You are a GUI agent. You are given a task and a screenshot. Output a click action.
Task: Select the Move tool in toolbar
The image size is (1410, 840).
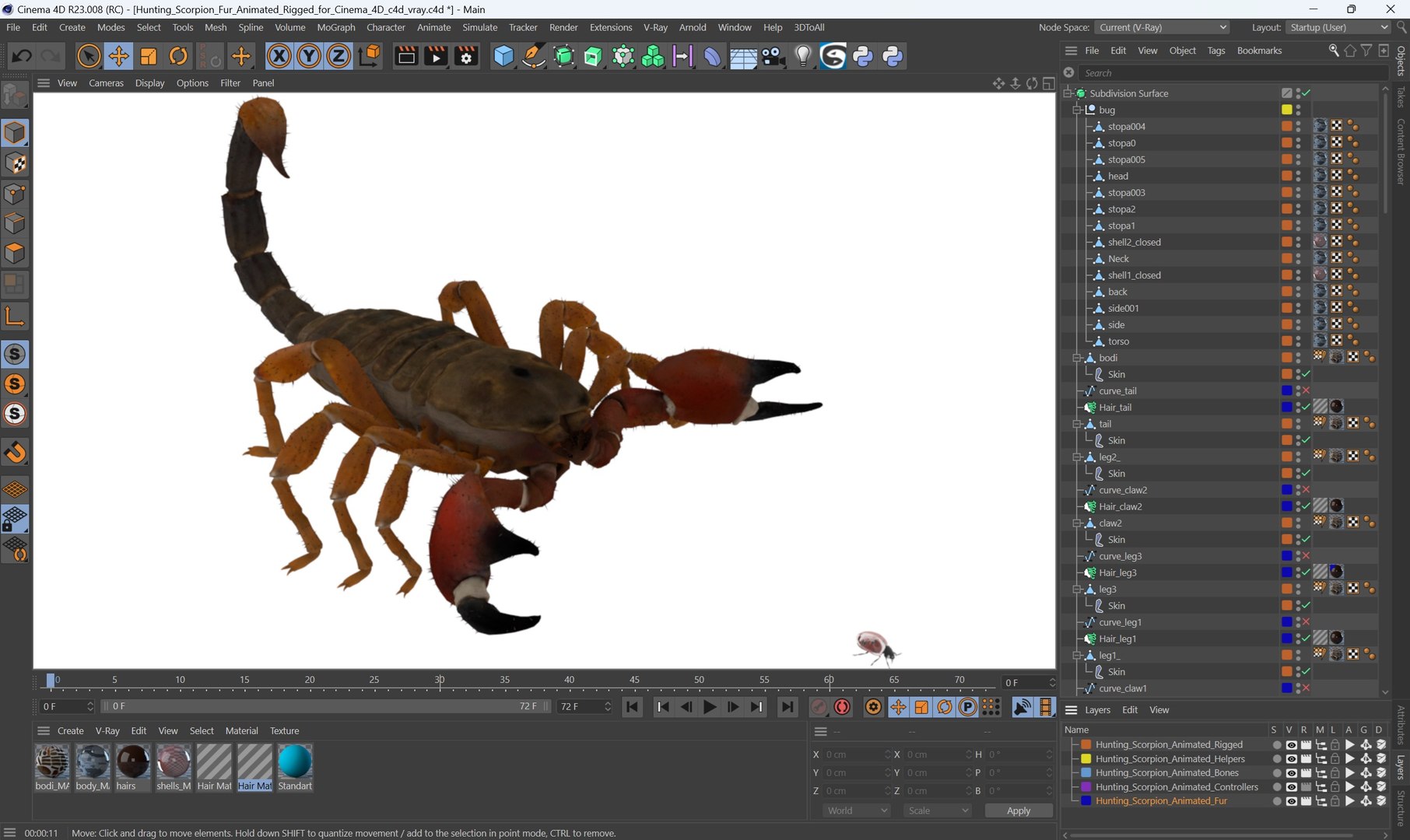[x=118, y=56]
